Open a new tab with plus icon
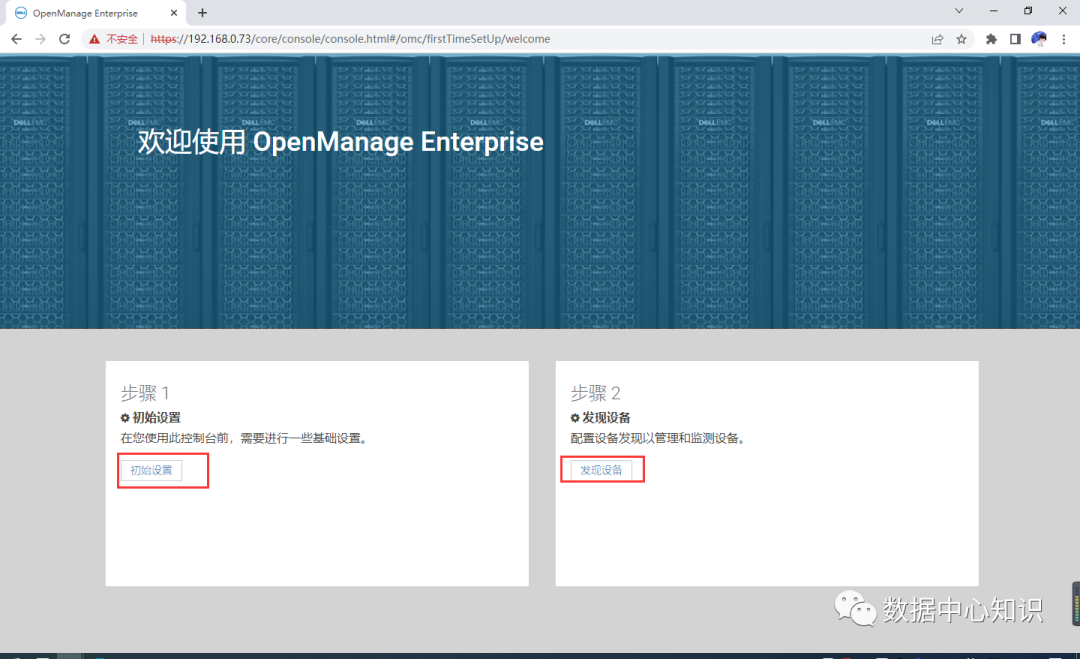 202,13
